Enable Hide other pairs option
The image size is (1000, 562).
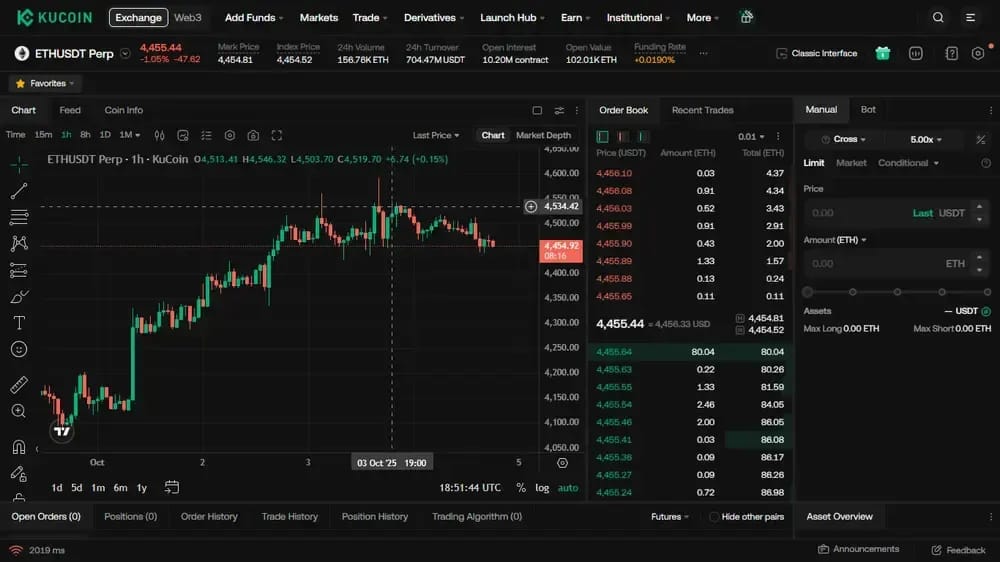(714, 517)
